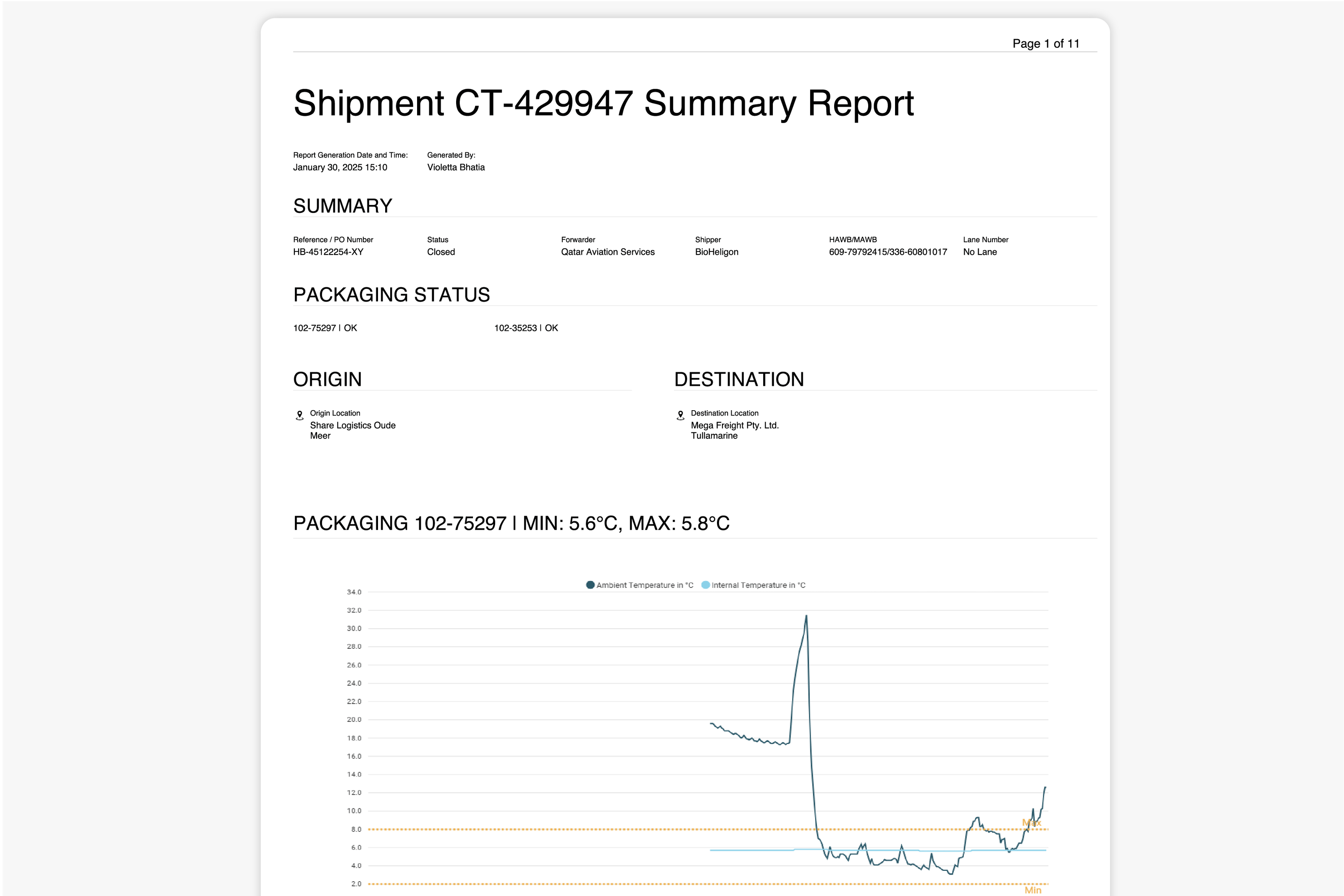Click the Destination Location pin icon
The width and height of the screenshot is (1344, 896).
tap(680, 415)
